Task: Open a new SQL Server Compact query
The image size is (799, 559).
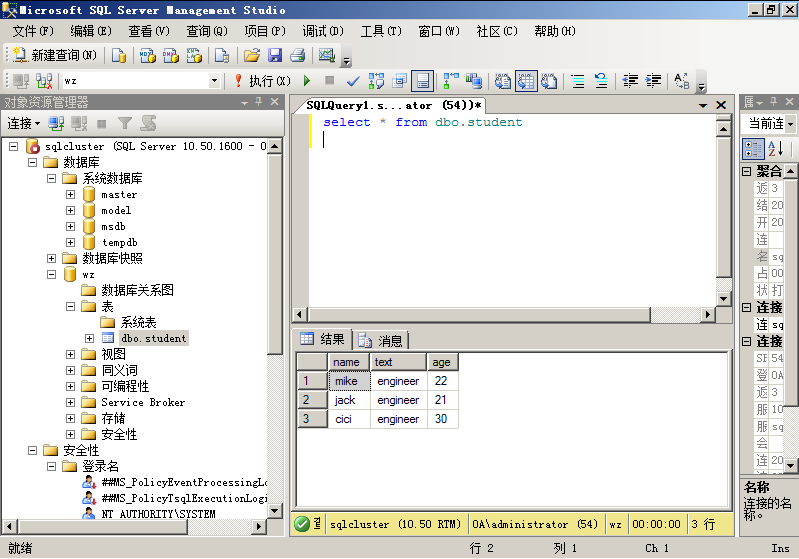Action: click(222, 55)
